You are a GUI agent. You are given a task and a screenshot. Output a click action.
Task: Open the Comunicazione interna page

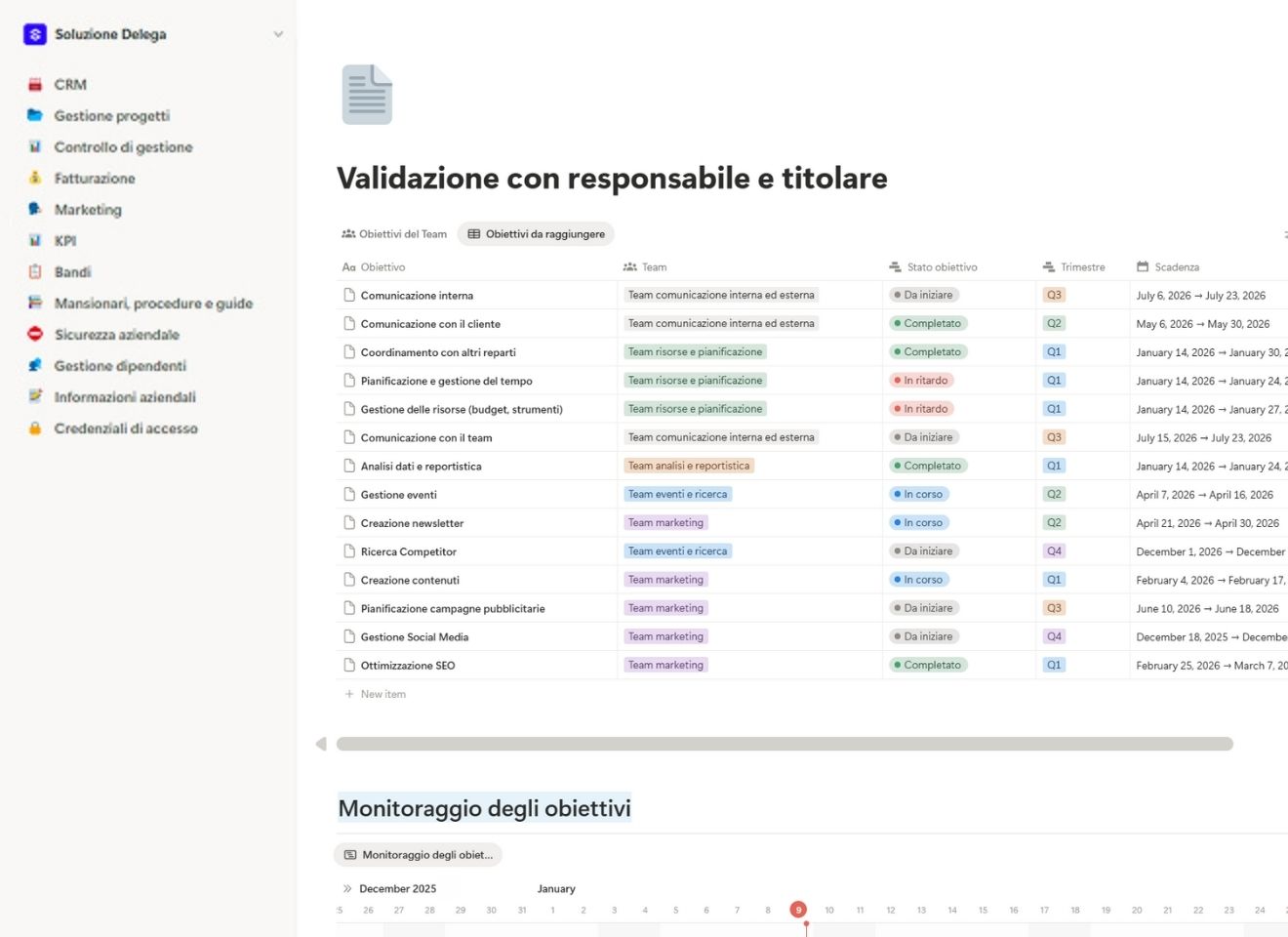419,295
